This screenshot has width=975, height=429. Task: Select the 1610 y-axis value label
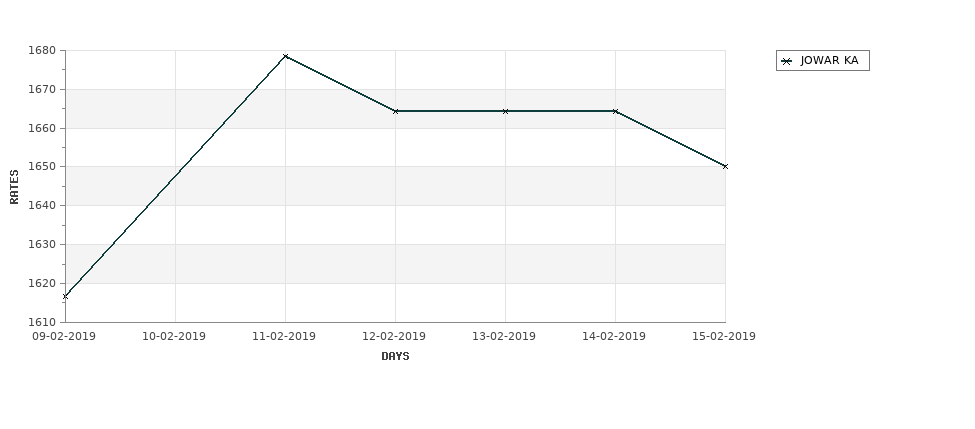(x=44, y=322)
